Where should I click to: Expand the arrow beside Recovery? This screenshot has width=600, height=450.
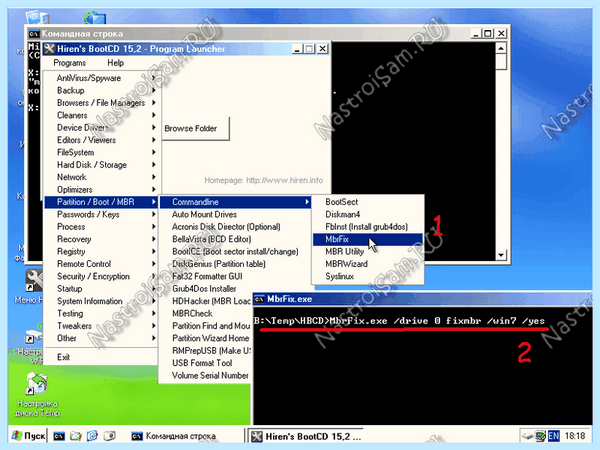point(153,239)
